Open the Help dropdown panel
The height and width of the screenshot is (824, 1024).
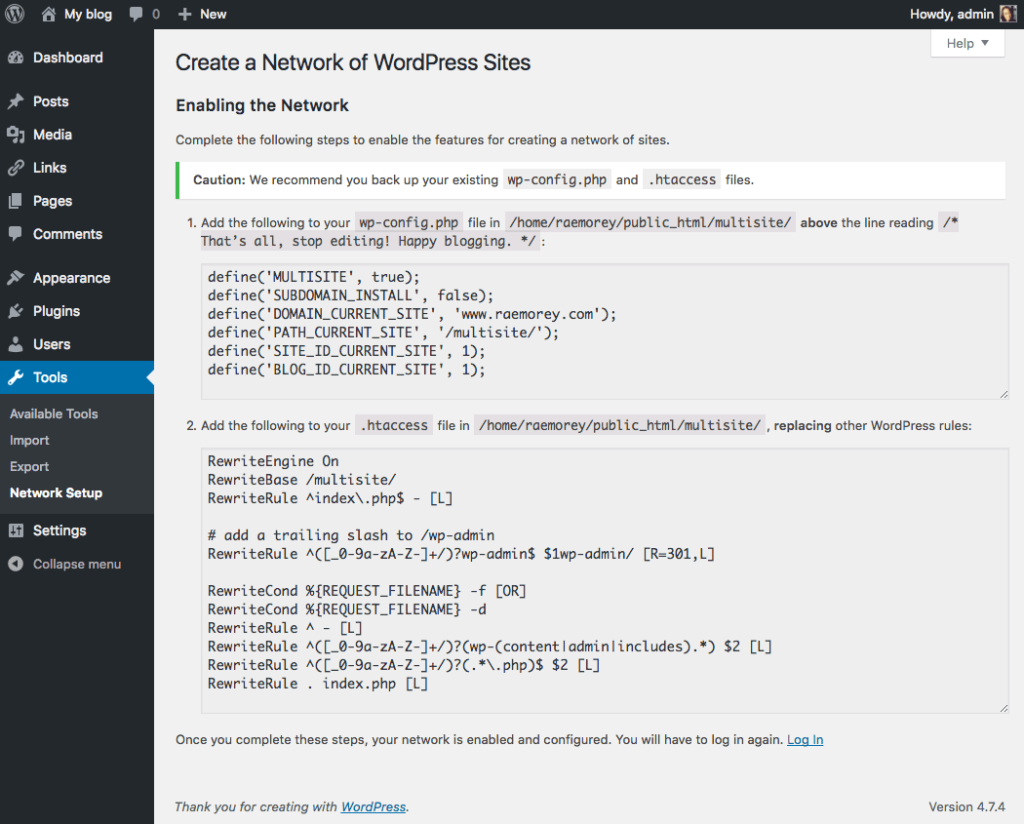tap(966, 43)
